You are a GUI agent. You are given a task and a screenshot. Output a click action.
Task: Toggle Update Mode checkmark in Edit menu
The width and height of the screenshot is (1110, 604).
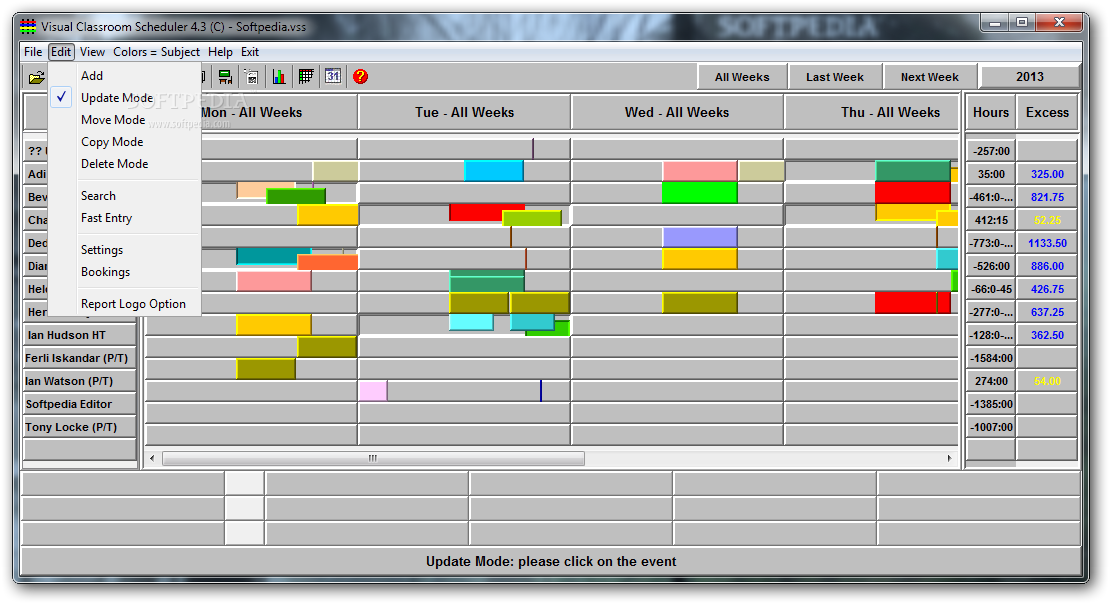tap(62, 97)
